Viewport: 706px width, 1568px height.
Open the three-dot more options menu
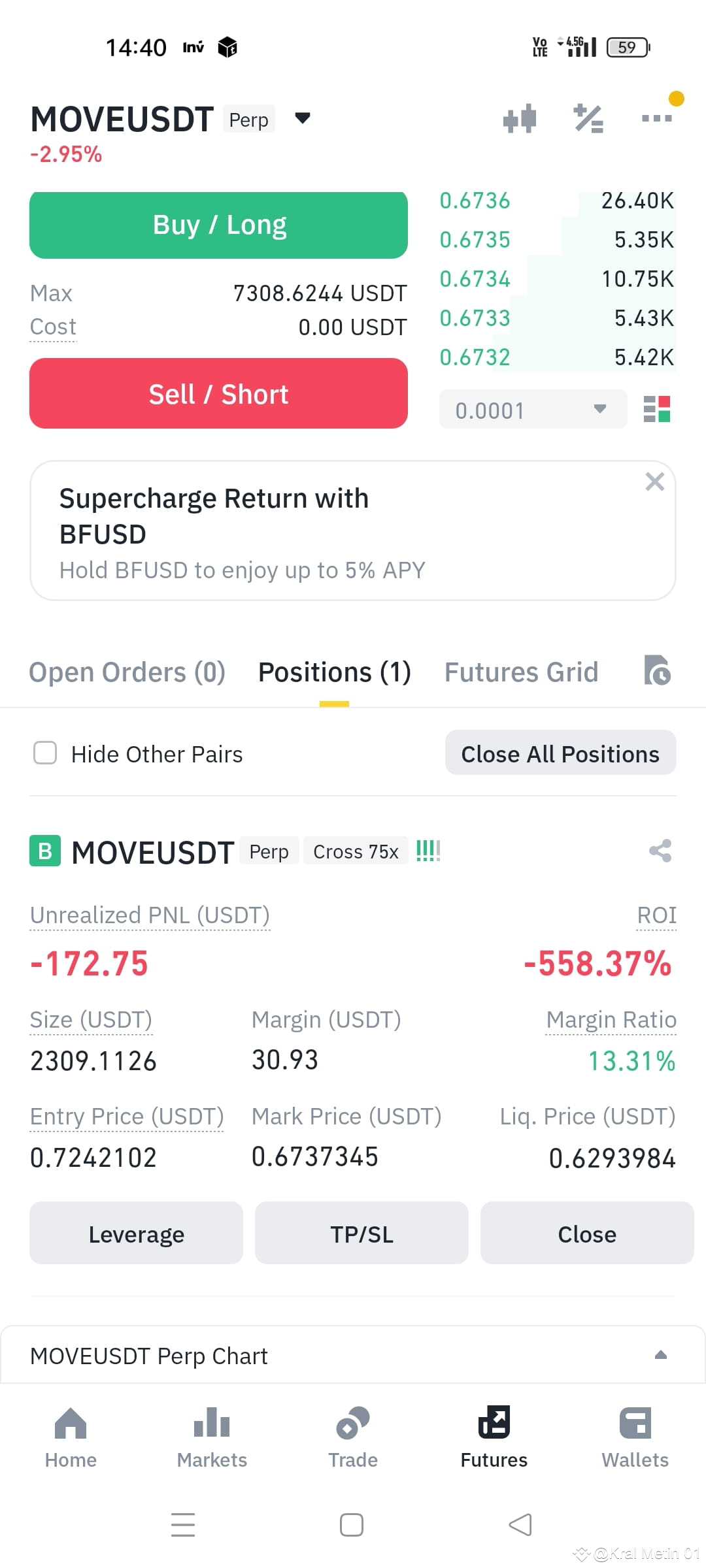pyautogui.click(x=657, y=118)
